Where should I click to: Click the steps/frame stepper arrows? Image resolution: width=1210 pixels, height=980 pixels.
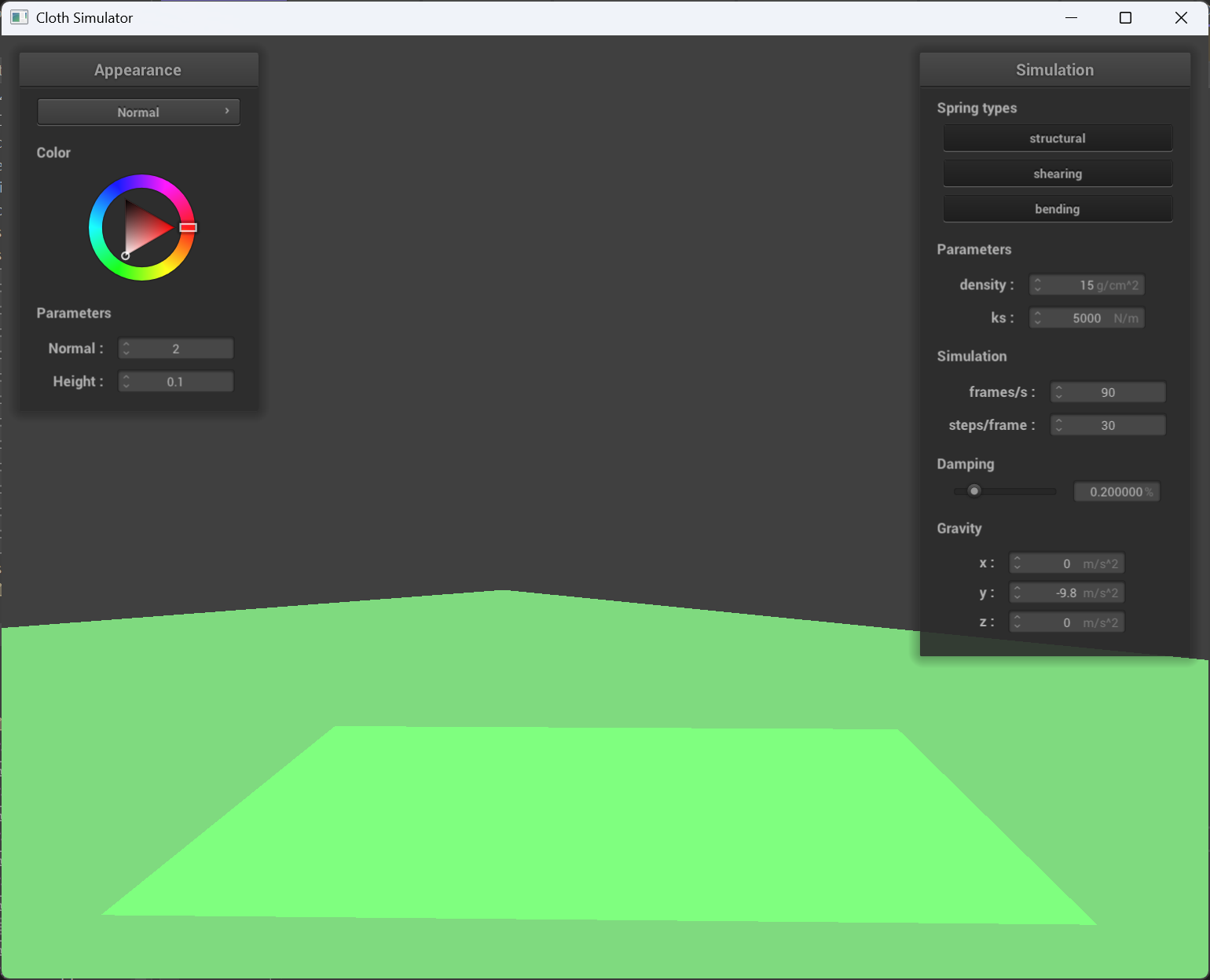click(x=1059, y=425)
